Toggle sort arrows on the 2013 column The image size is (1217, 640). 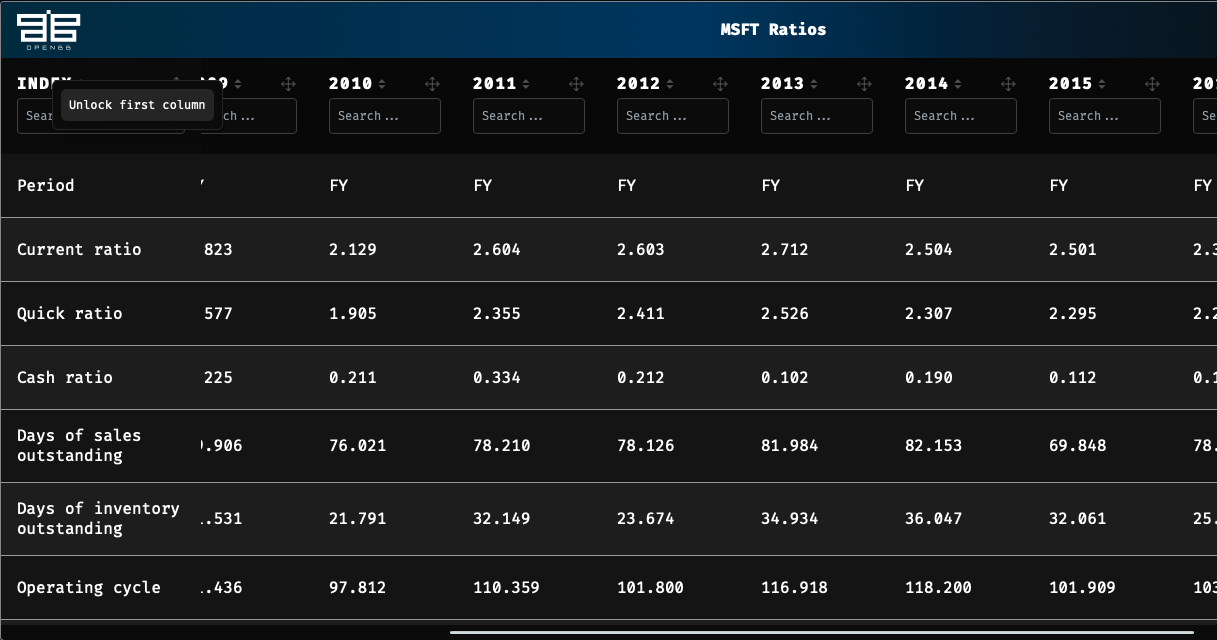(814, 84)
